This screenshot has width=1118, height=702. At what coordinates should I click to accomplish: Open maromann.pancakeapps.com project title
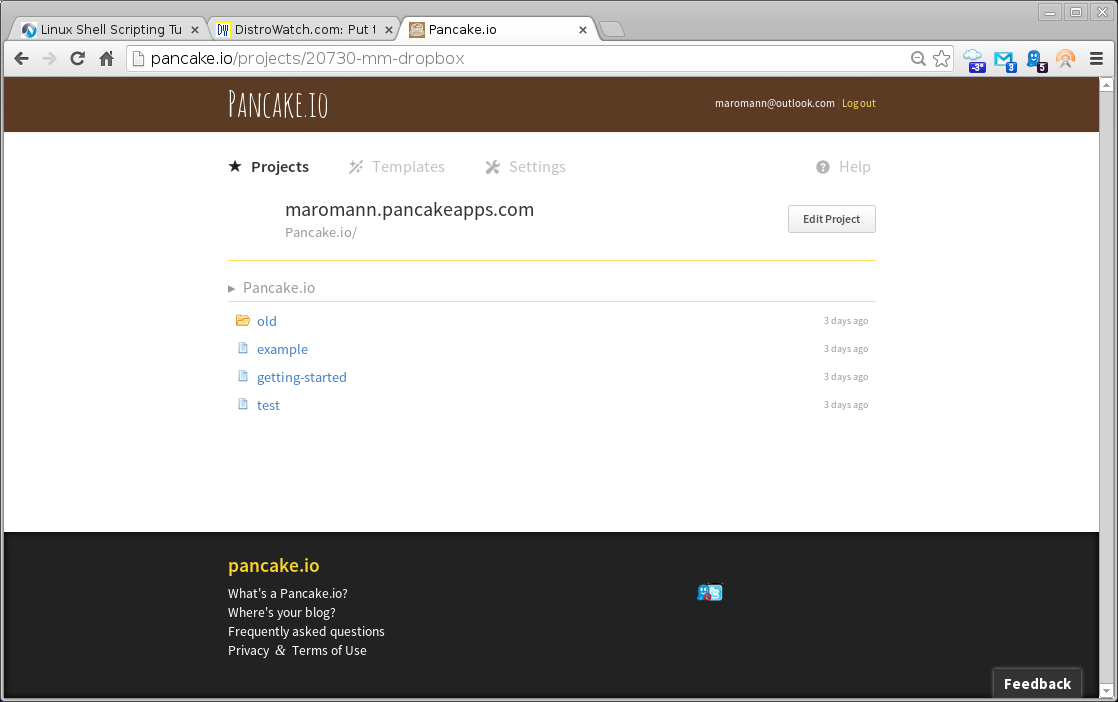pos(409,210)
